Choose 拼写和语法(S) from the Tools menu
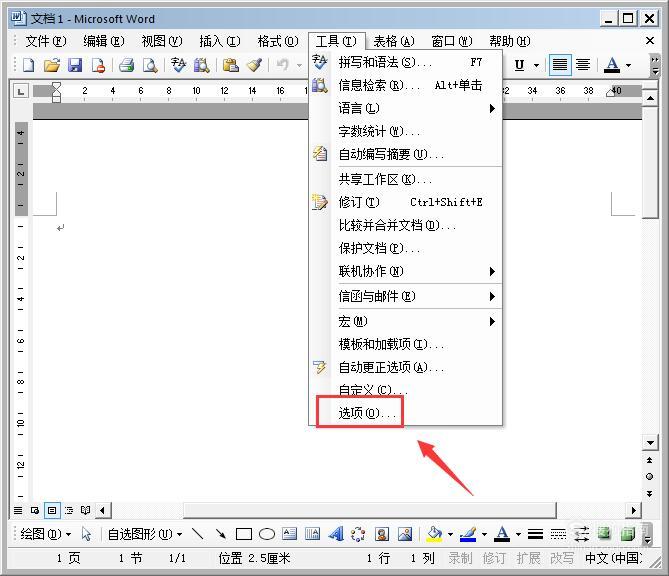The height and width of the screenshot is (576, 669). (x=405, y=62)
